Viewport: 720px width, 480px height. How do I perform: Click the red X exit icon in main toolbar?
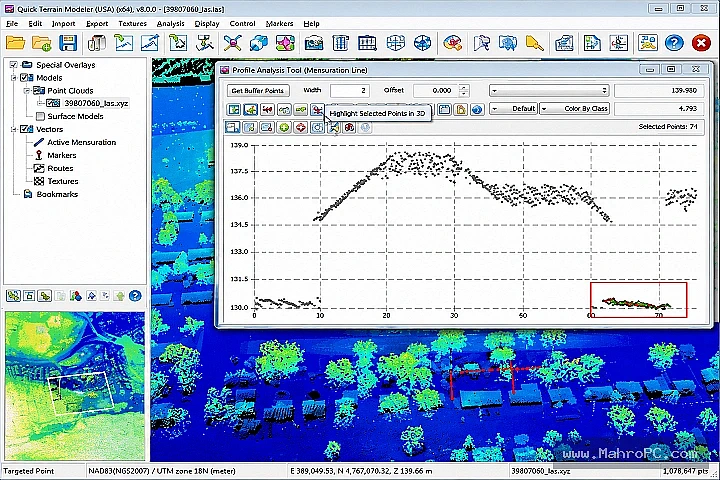[x=701, y=43]
